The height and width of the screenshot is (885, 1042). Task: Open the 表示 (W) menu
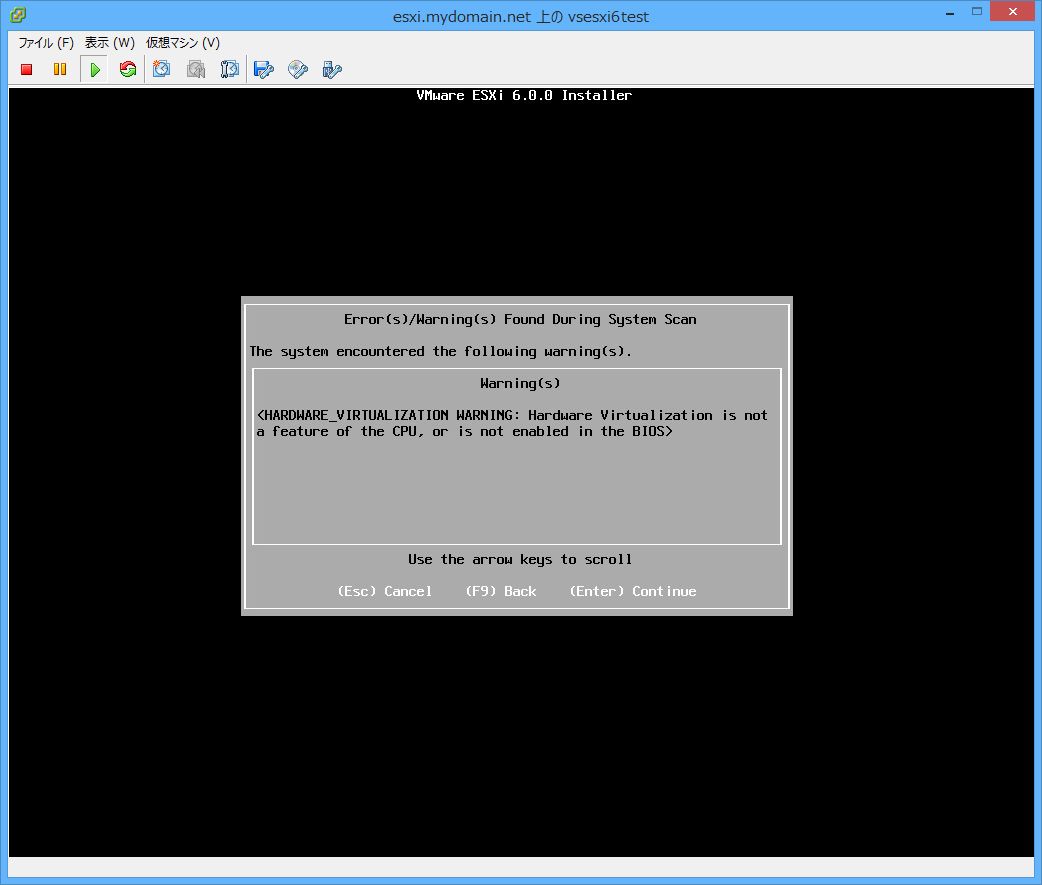pos(110,43)
